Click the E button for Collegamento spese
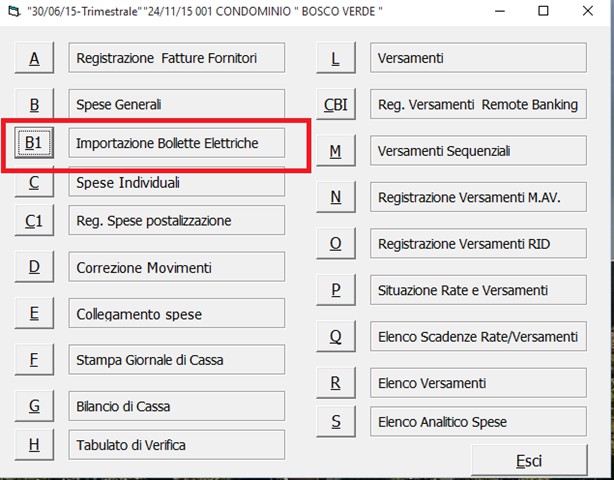Viewport: 614px width, 480px height. (x=34, y=313)
